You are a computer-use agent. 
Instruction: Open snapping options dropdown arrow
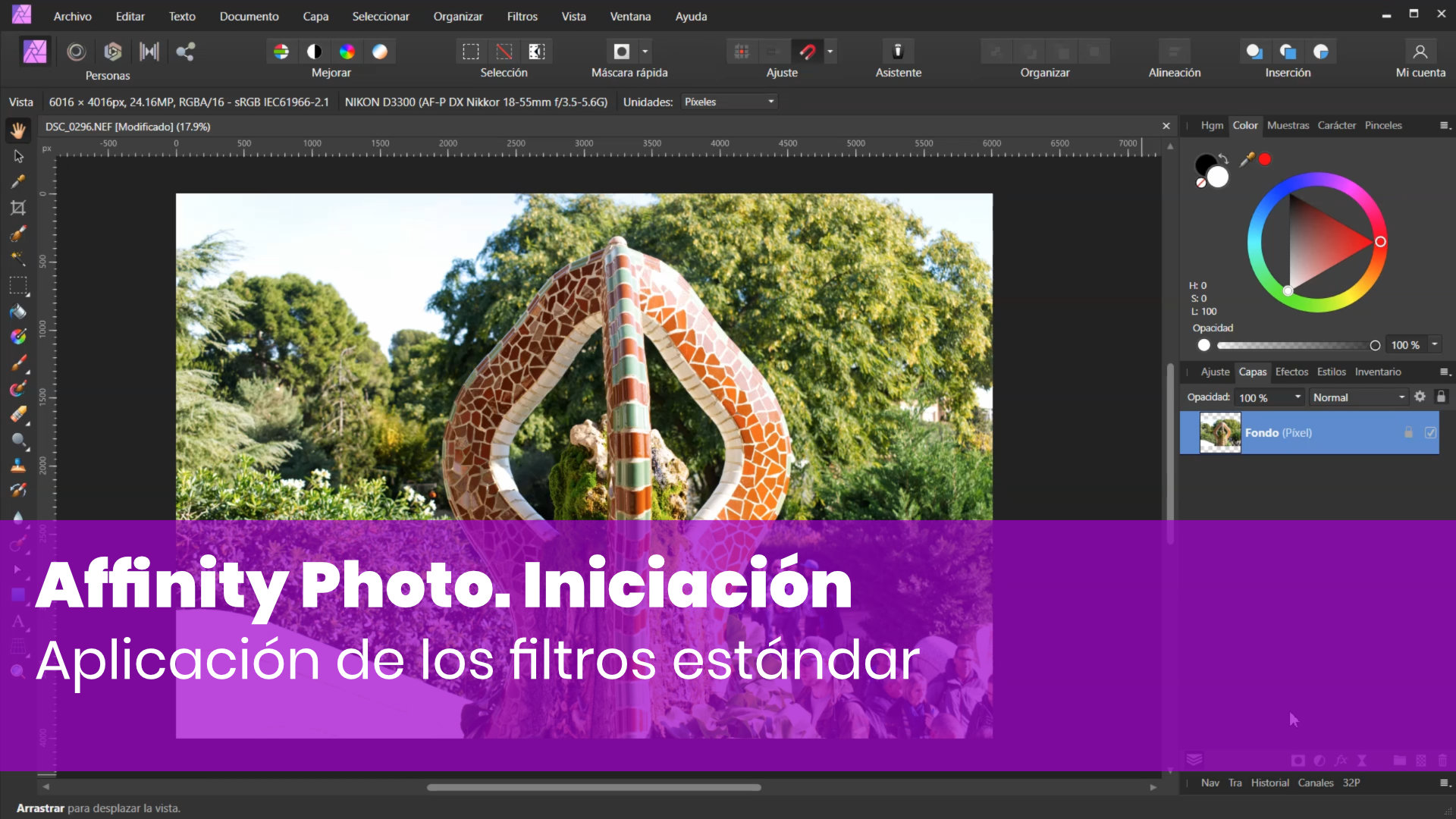(830, 52)
